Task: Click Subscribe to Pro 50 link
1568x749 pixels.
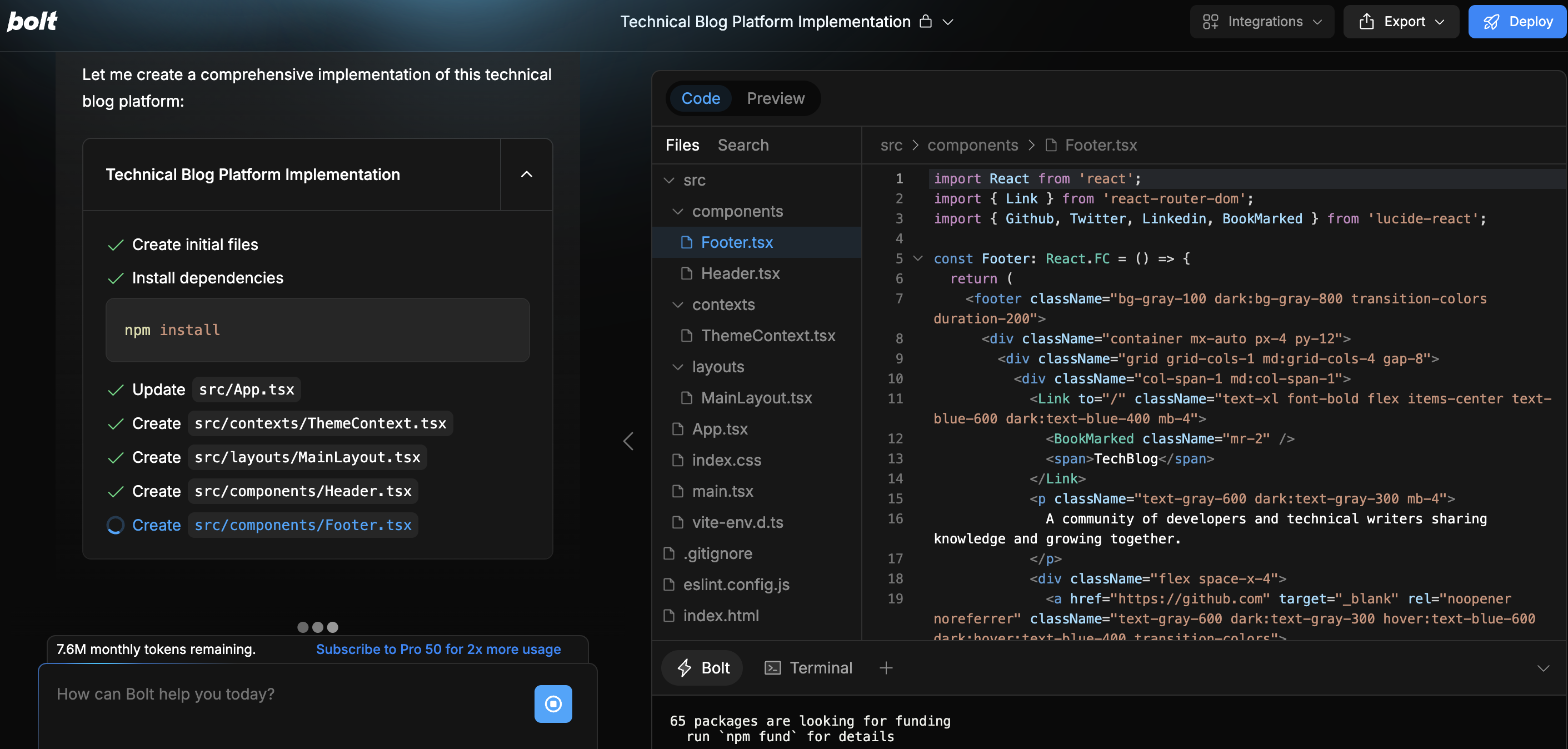Action: coord(438,649)
